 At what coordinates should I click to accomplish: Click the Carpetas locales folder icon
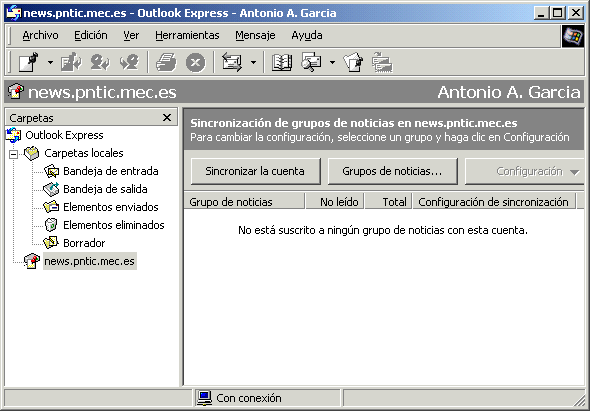pos(32,153)
